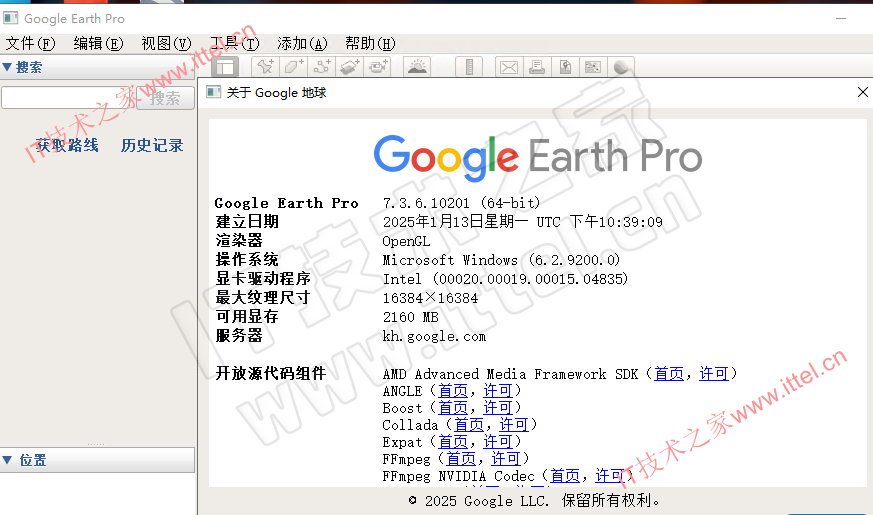
Task: Click the © 2025 Google LLC copyright text
Action: 534,501
